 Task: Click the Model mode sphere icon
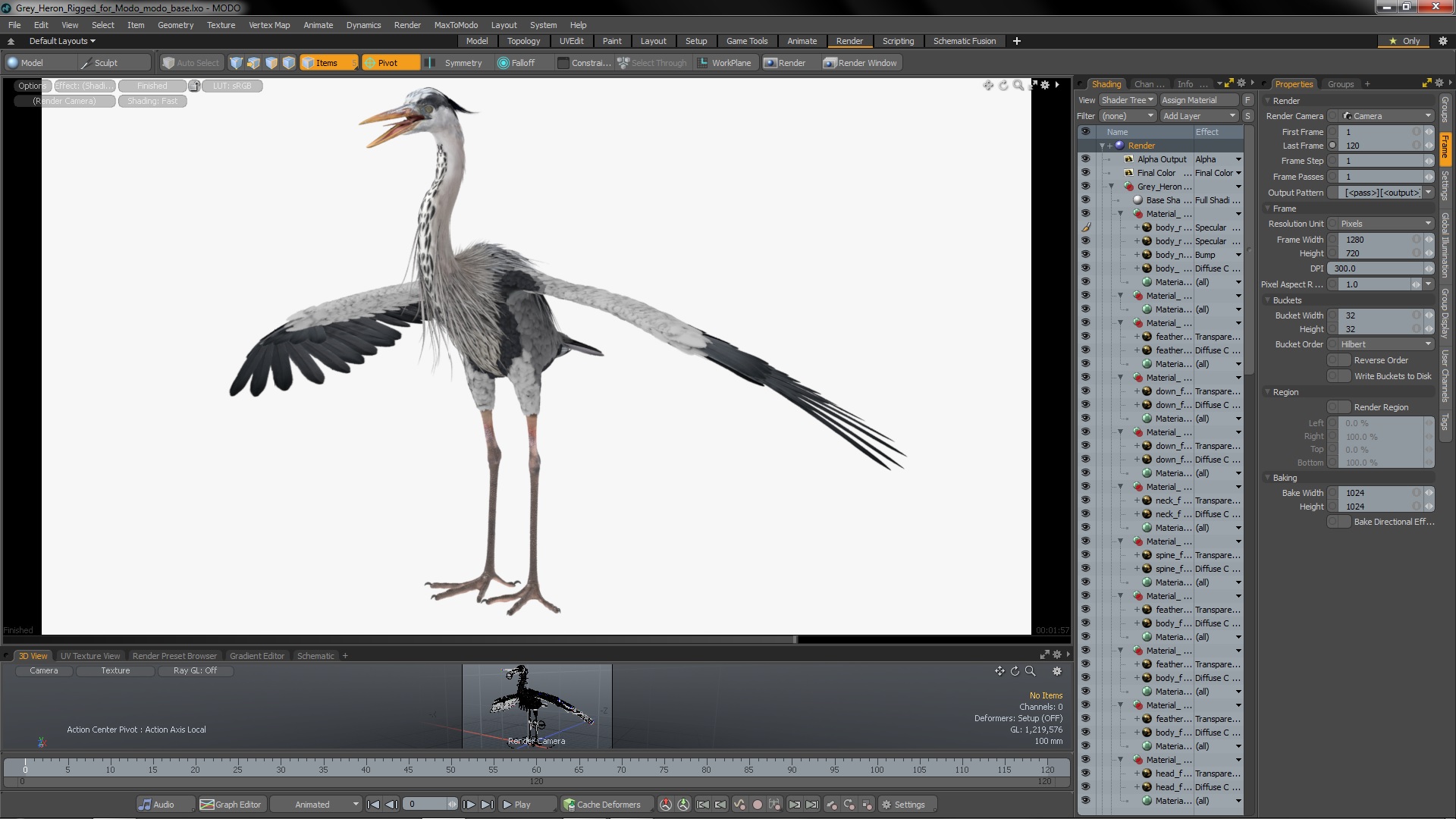pos(12,63)
